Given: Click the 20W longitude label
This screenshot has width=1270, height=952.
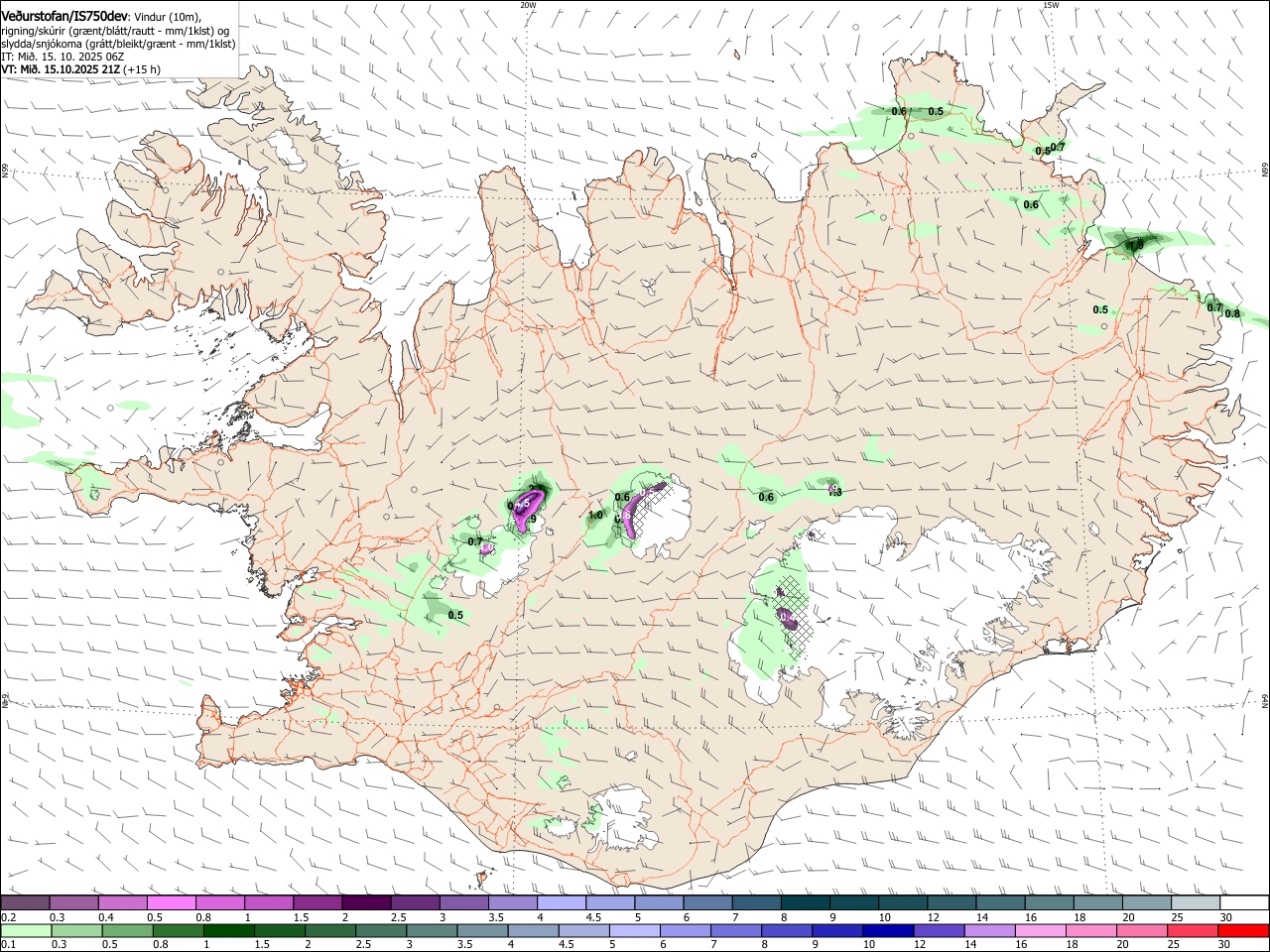Looking at the screenshot, I should tap(528, 5).
